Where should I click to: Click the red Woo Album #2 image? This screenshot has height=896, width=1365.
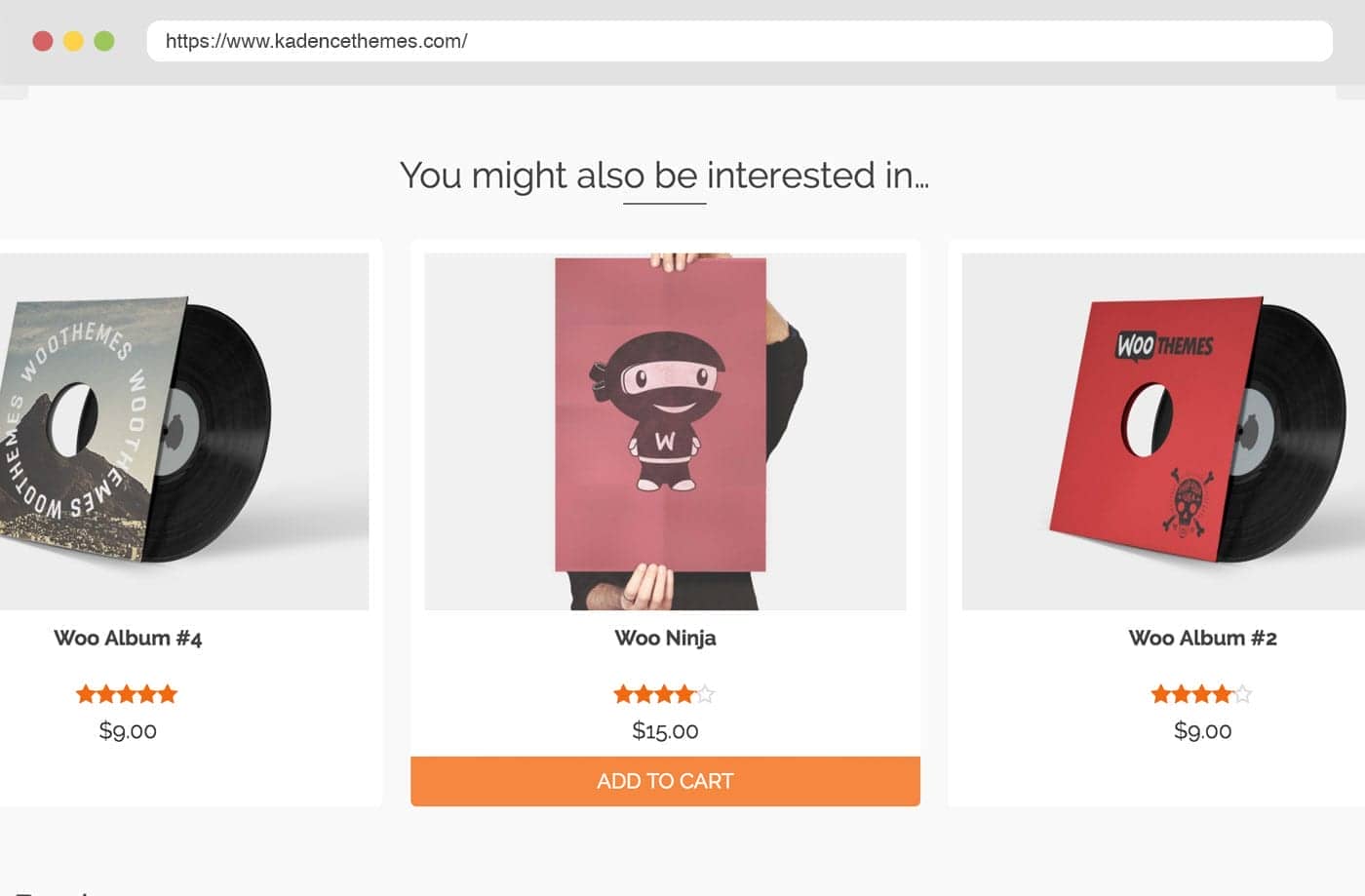(1163, 432)
